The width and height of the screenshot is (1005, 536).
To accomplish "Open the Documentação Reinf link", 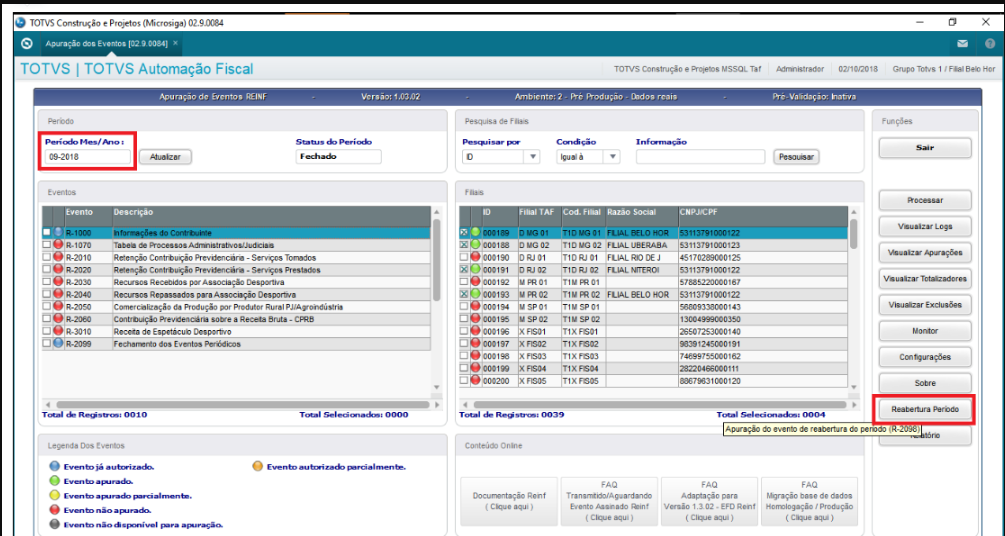I will 510,501.
